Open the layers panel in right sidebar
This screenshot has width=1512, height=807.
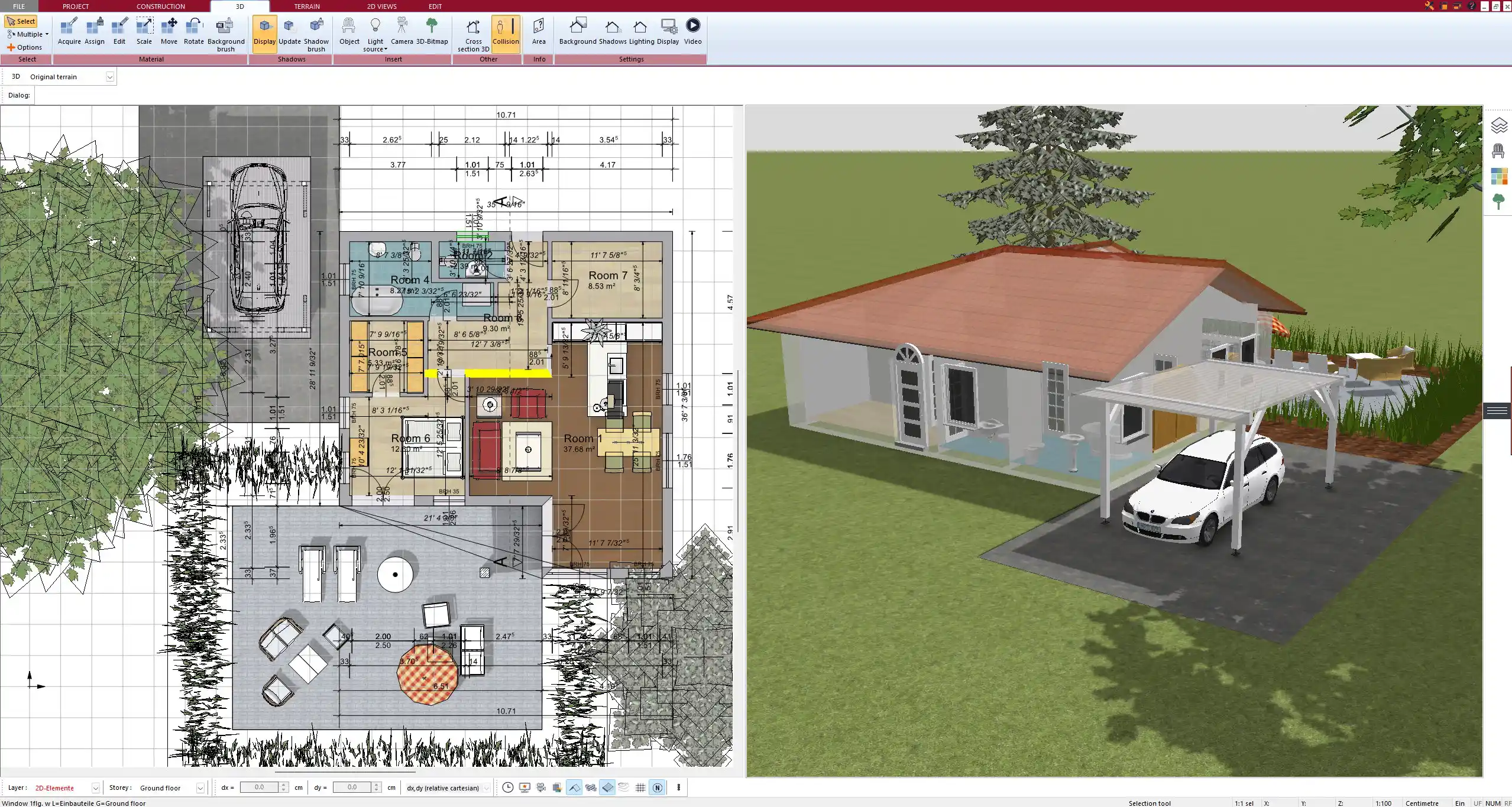coord(1498,125)
